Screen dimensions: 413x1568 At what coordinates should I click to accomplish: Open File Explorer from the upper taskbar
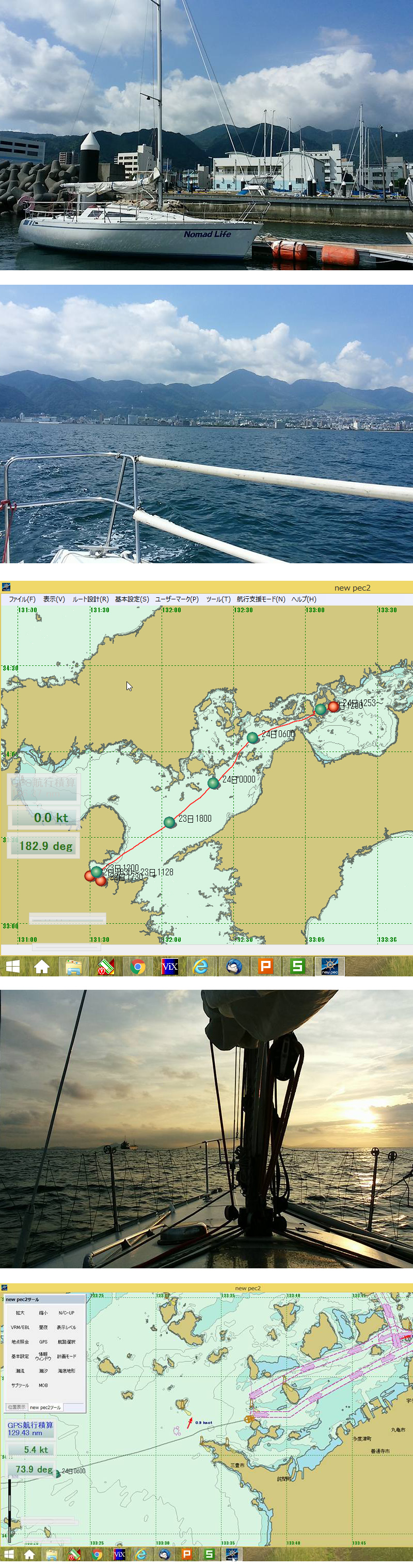point(74,967)
